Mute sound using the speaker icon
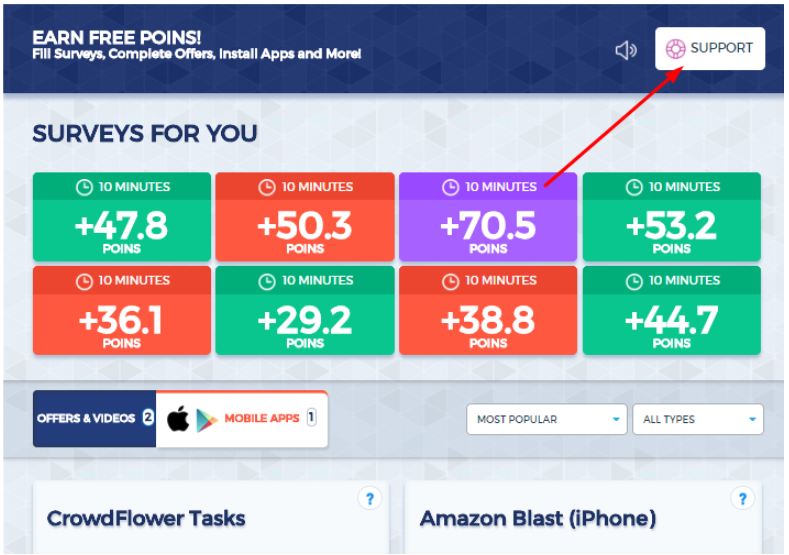 [x=625, y=50]
